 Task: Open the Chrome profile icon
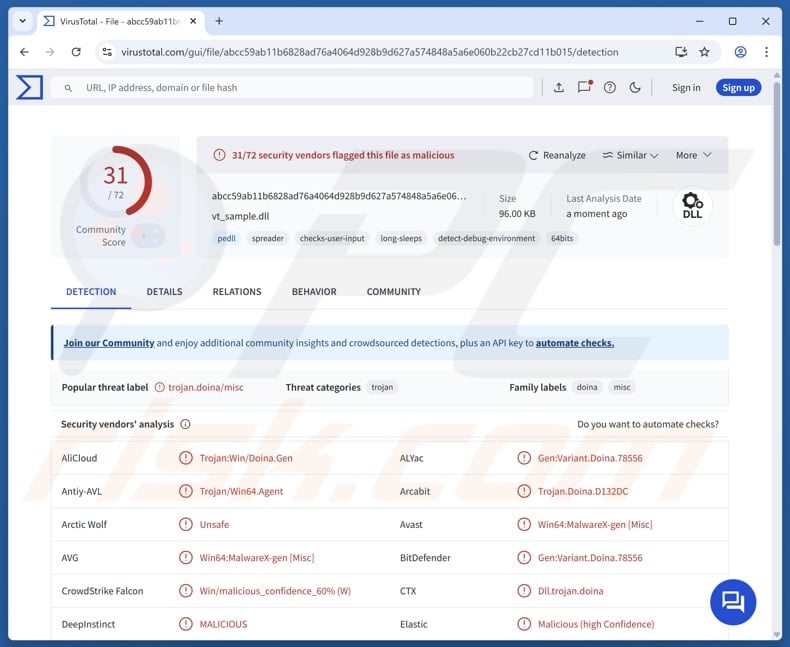pos(740,52)
